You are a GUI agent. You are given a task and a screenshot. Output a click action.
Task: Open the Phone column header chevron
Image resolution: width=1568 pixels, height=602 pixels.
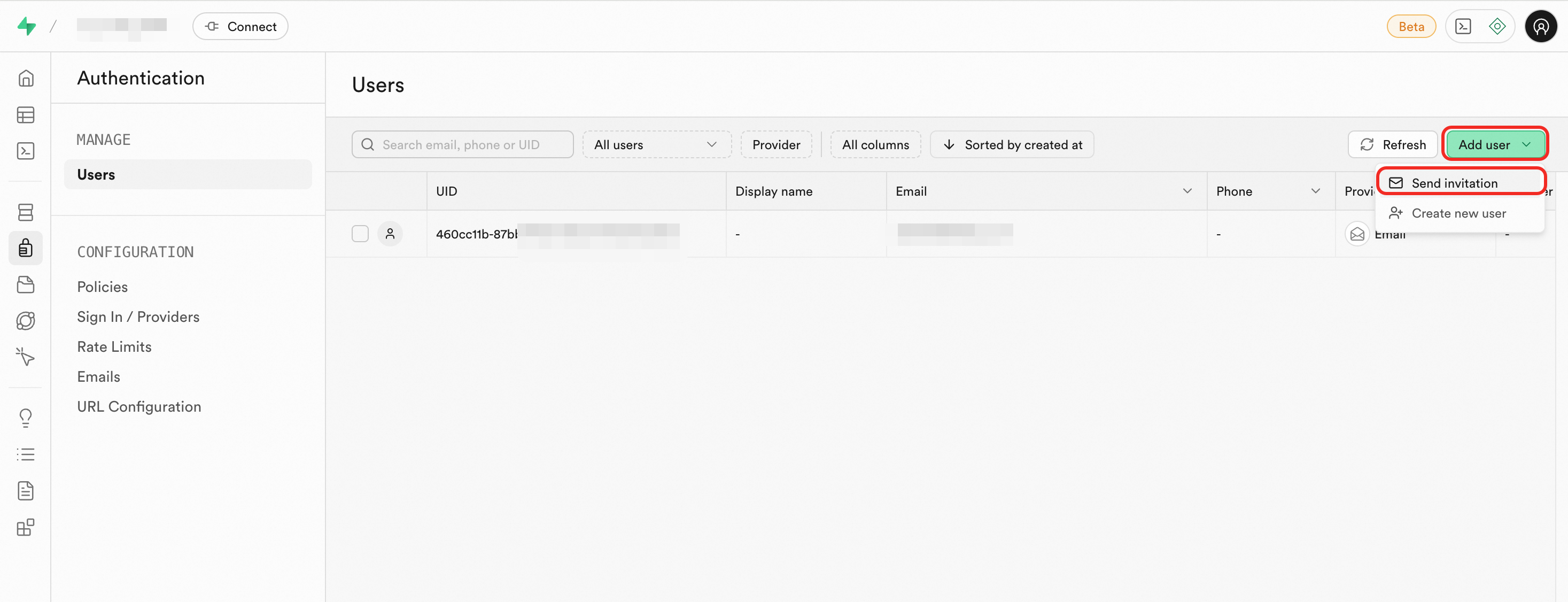pyautogui.click(x=1315, y=191)
